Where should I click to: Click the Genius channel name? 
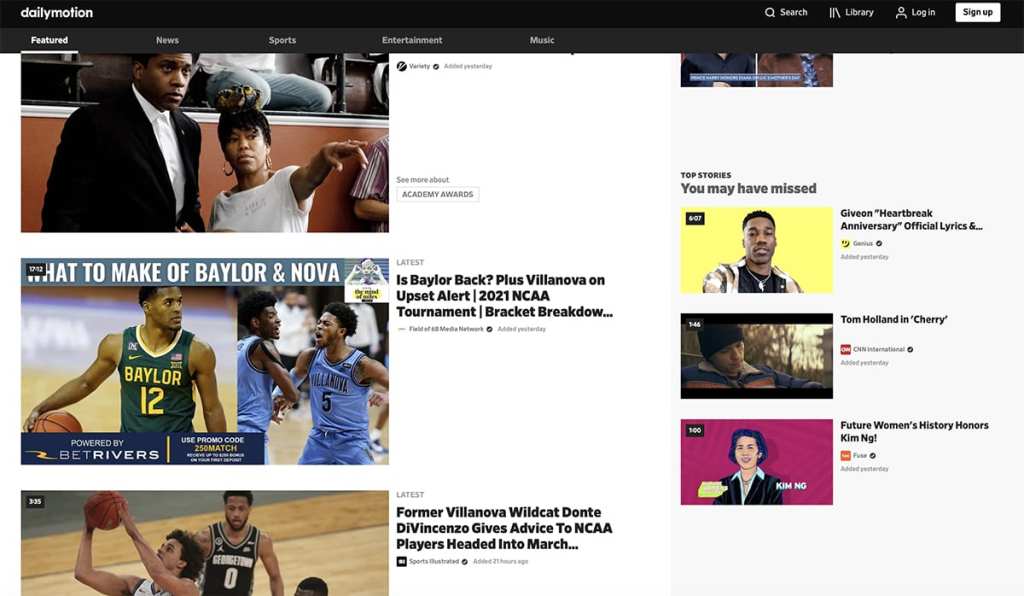click(x=863, y=243)
